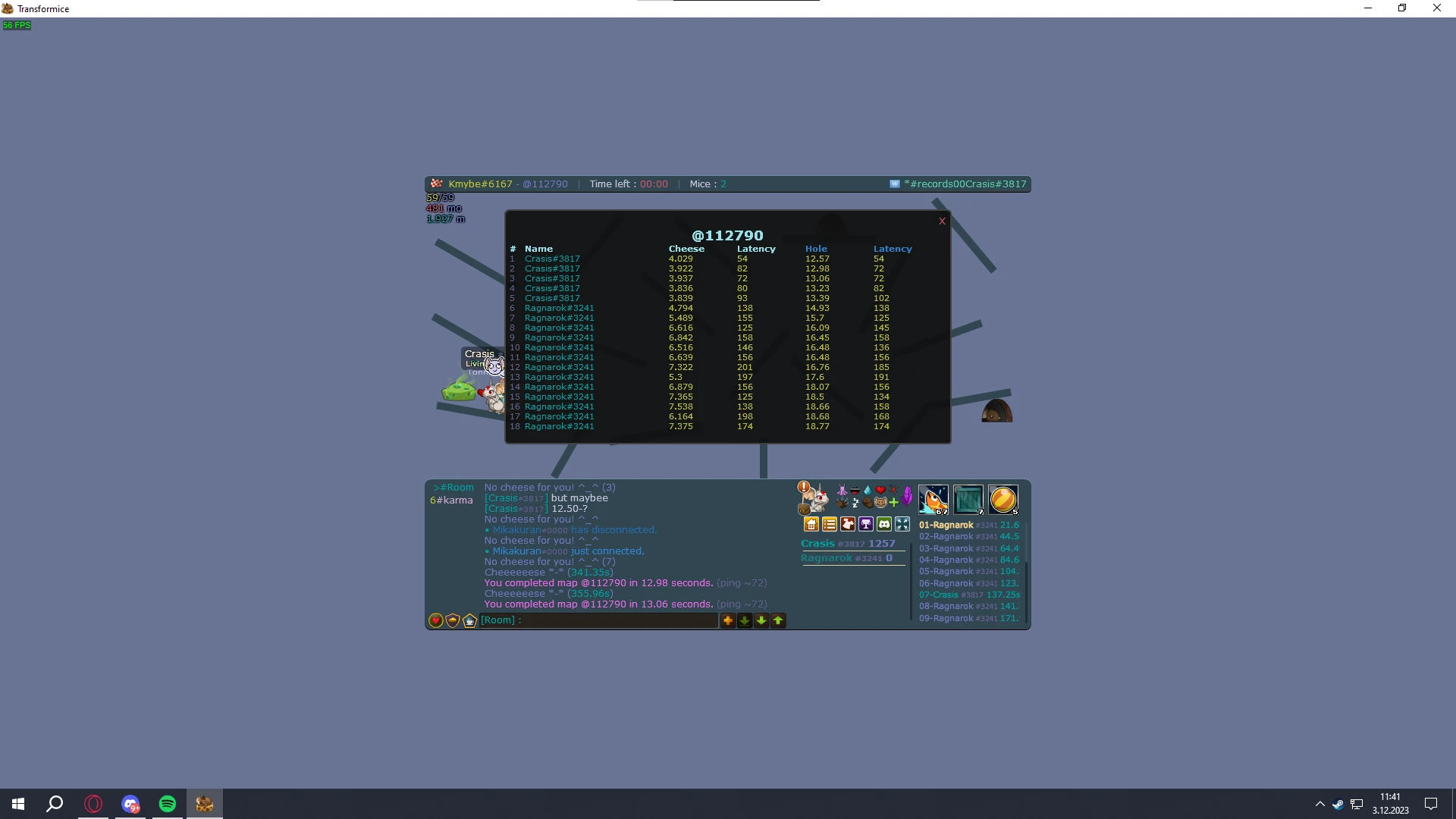The width and height of the screenshot is (1456, 819).
Task: Select the fish consumable item with count 67
Action: click(934, 500)
